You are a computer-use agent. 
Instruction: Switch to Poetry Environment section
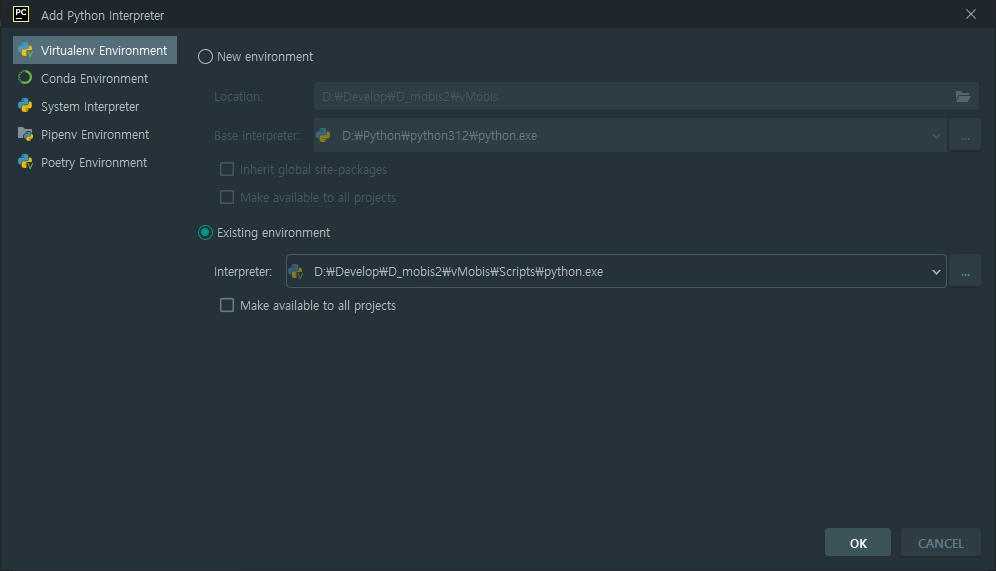[x=95, y=162]
